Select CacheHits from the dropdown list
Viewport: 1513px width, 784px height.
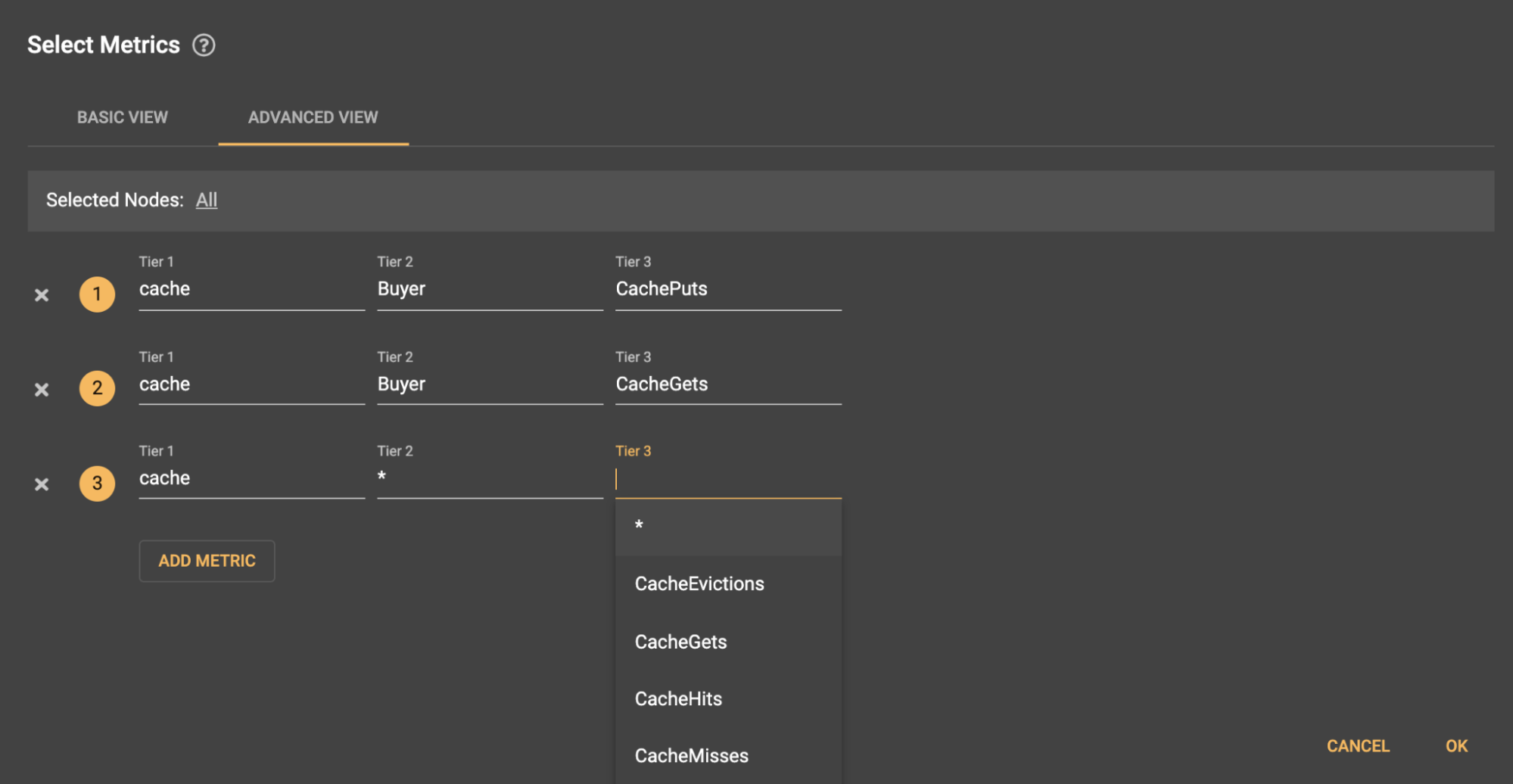[x=728, y=699]
